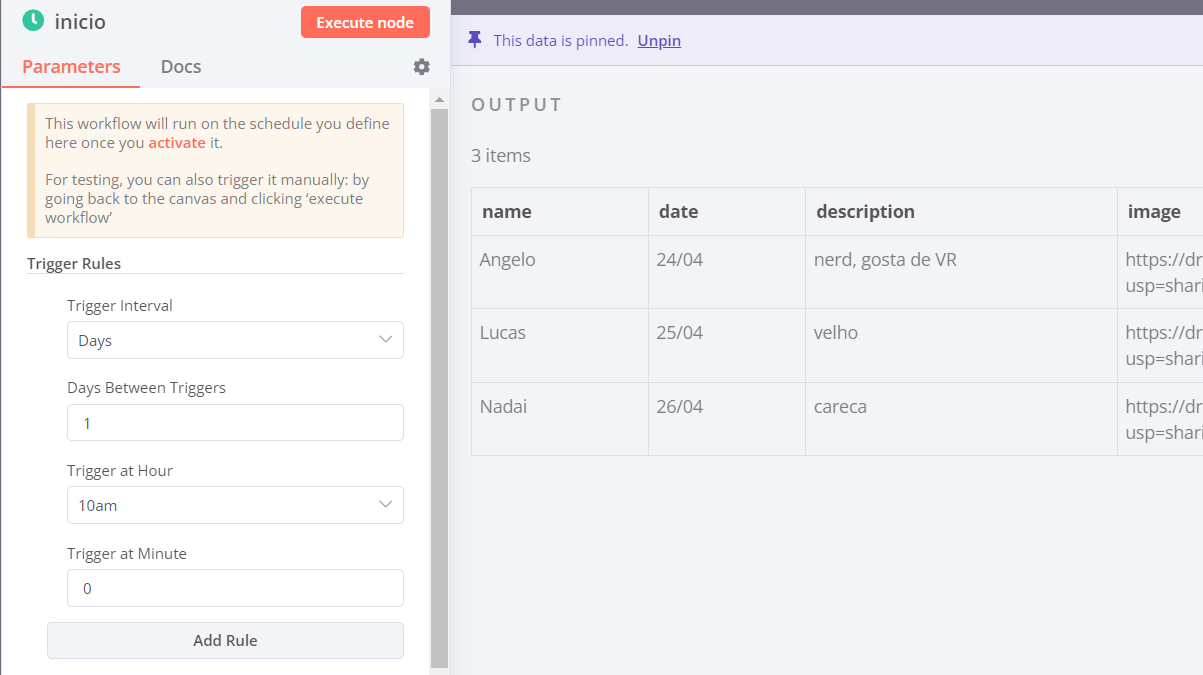
Task: Switch to the Parameters tab
Action: [x=71, y=67]
